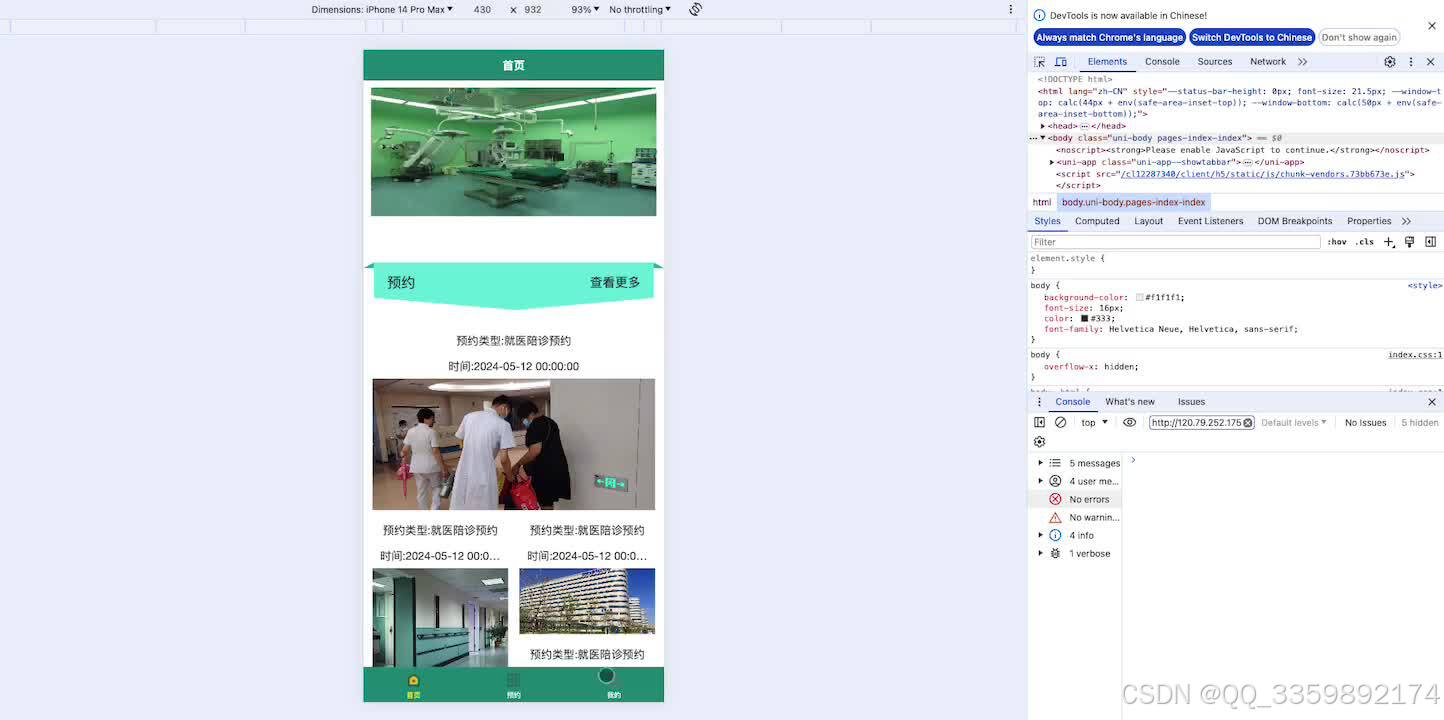The height and width of the screenshot is (720, 1444).
Task: Collapse the body element node
Action: tap(1043, 138)
